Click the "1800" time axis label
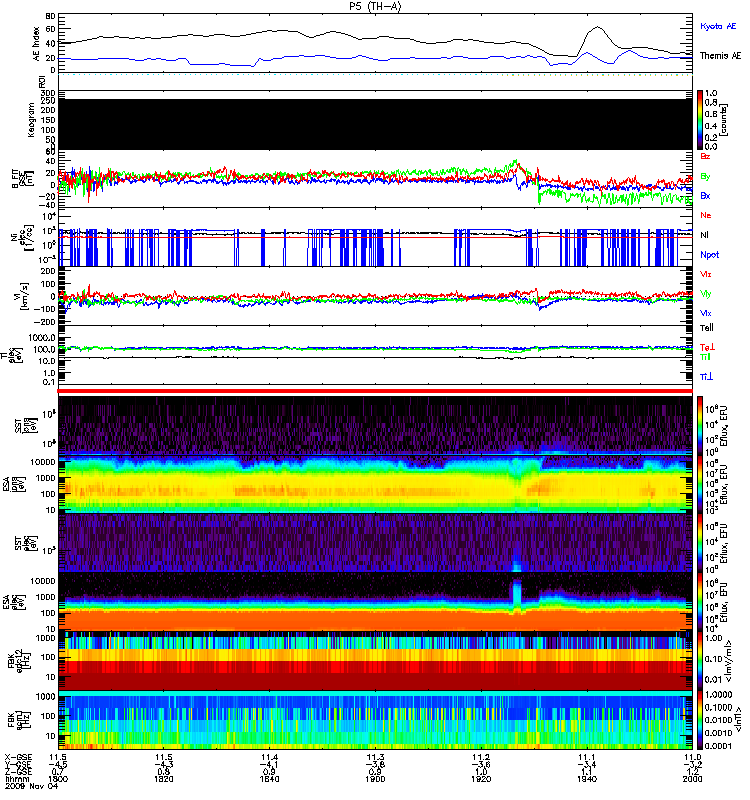Viewport: 750px width, 800px height. pyautogui.click(x=58, y=779)
